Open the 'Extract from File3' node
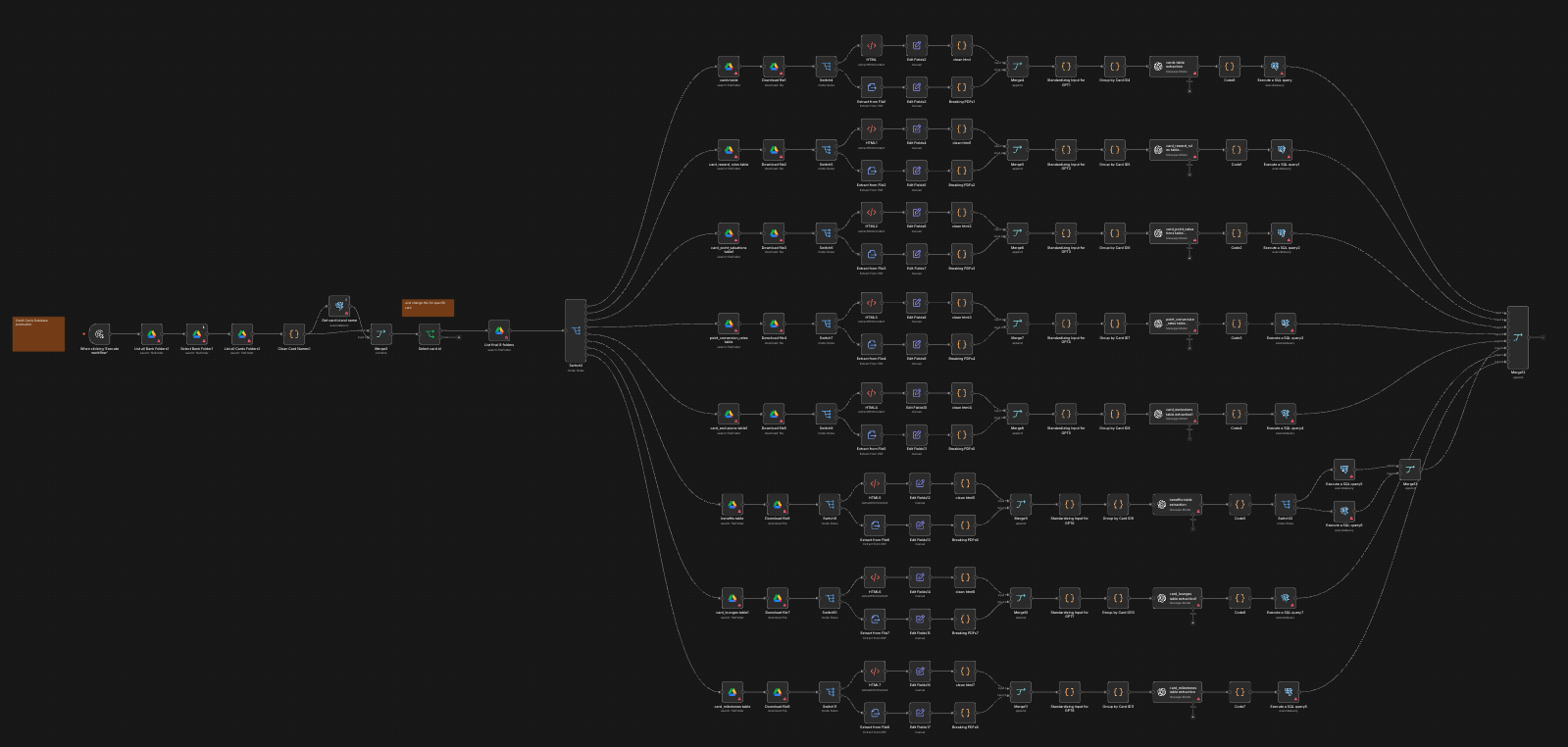 click(x=871, y=254)
